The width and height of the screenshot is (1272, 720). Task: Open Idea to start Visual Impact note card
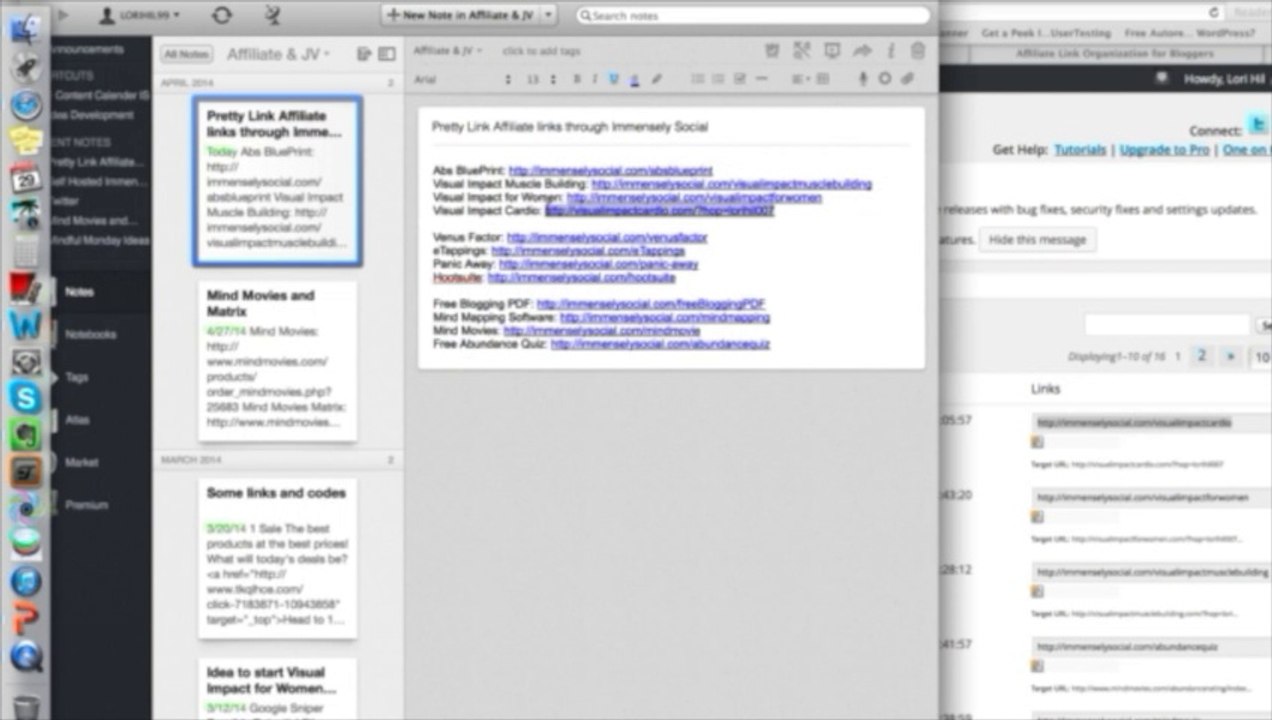point(277,689)
